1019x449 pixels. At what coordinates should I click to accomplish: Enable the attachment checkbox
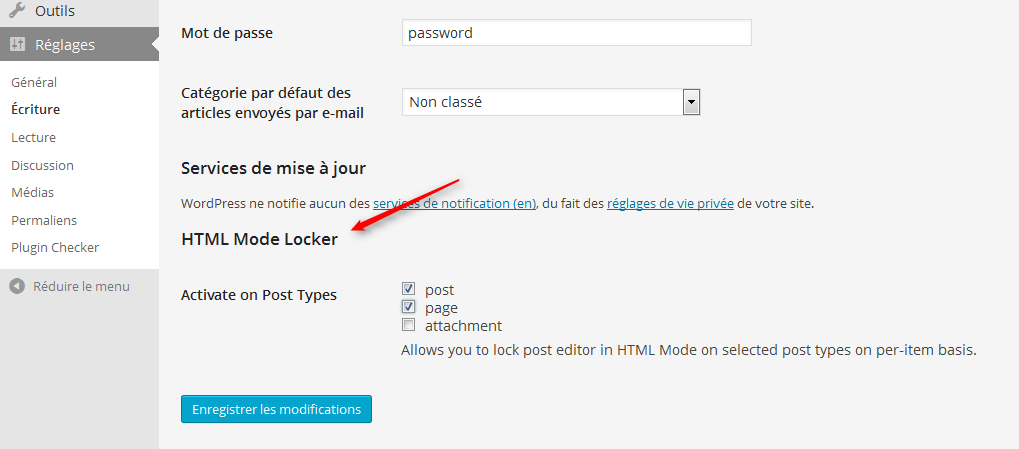click(x=409, y=325)
